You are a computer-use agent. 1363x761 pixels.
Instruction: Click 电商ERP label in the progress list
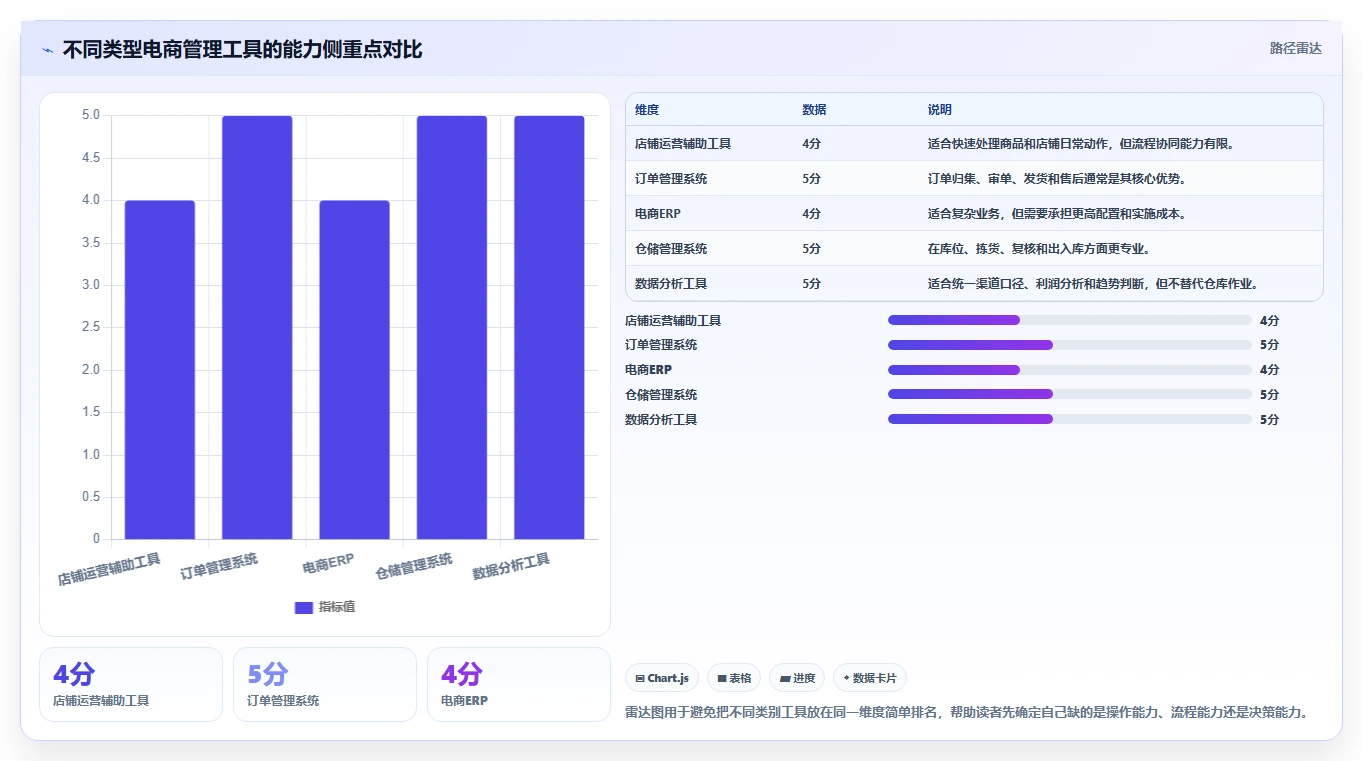coord(648,370)
